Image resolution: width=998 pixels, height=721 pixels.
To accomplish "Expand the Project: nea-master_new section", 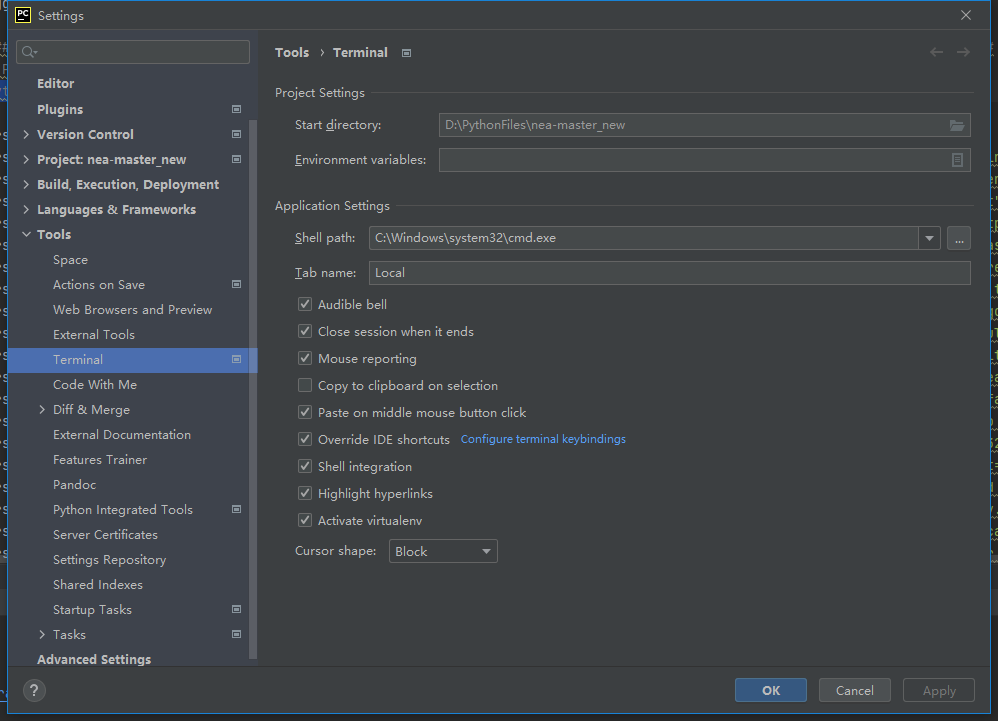I will [x=26, y=159].
